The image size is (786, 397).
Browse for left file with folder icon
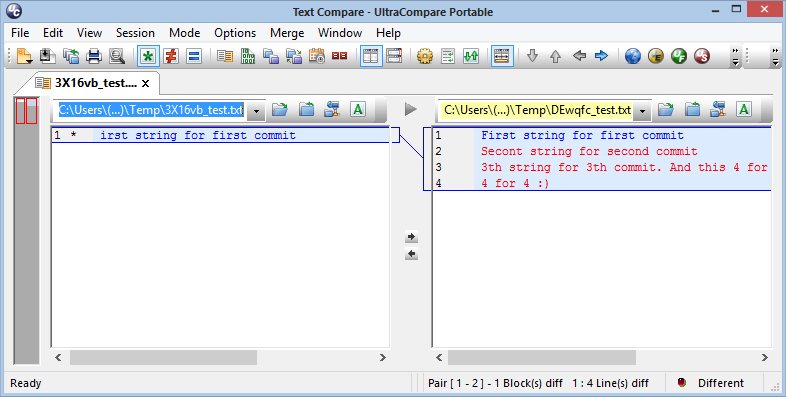click(x=280, y=109)
